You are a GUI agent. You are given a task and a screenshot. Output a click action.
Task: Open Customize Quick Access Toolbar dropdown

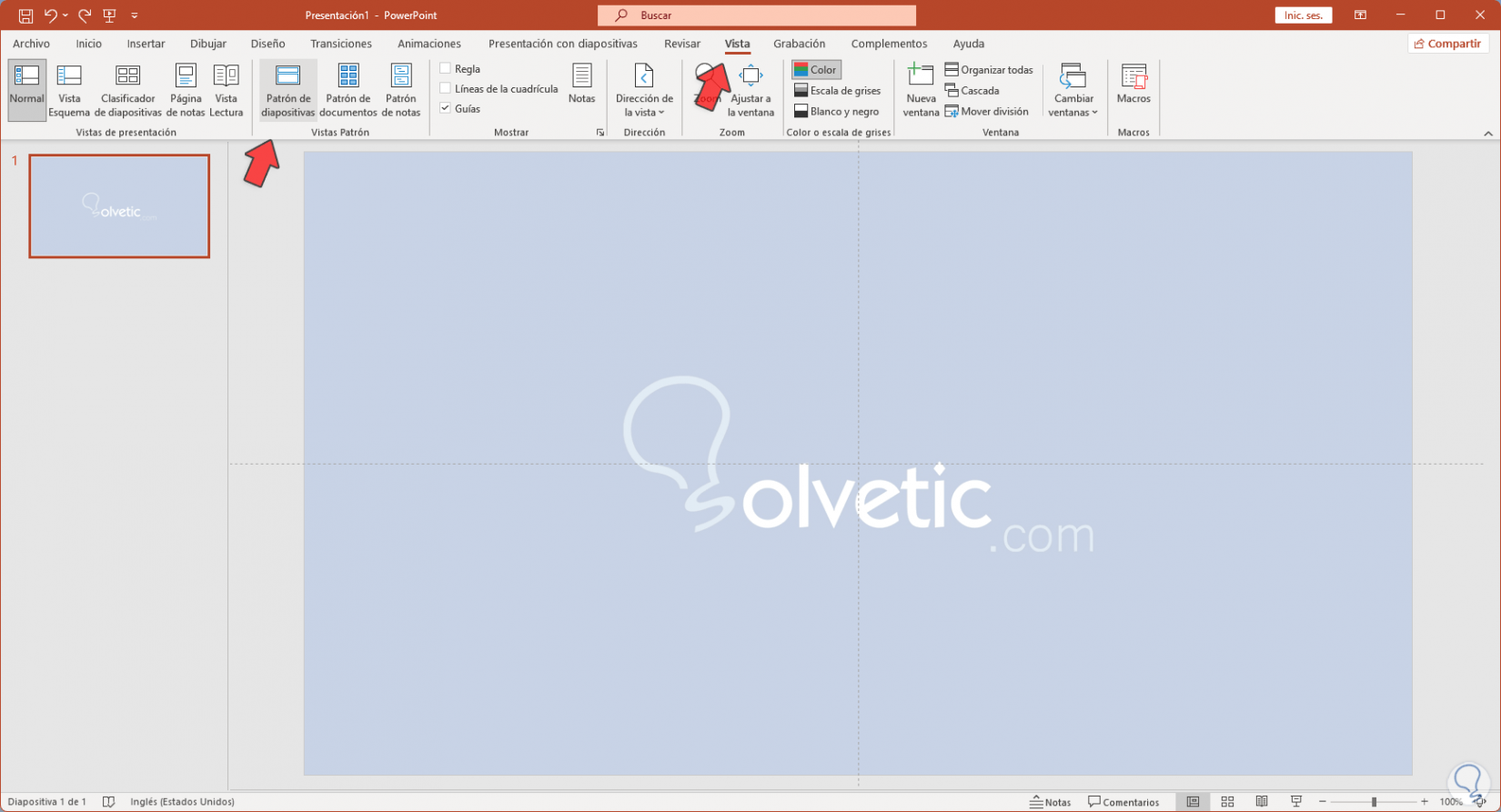pyautogui.click(x=135, y=15)
